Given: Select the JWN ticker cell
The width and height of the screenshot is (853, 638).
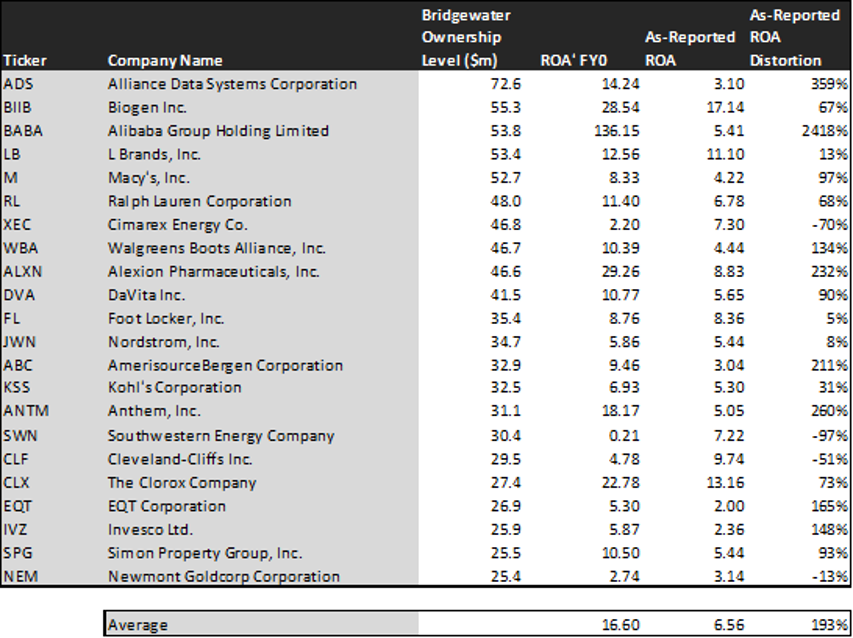Looking at the screenshot, I should click(x=20, y=342).
